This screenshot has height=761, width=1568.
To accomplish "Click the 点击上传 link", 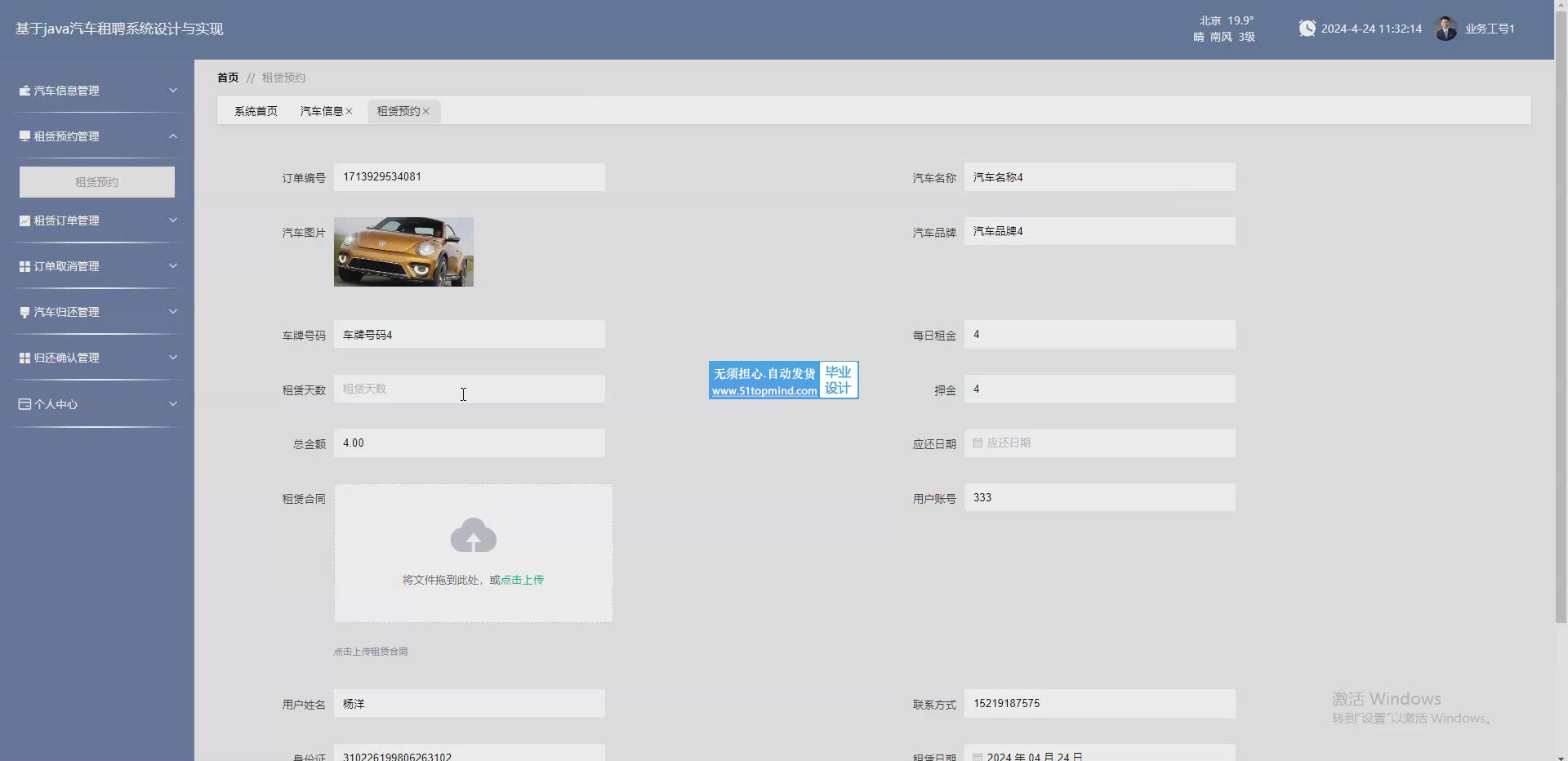I will pos(522,580).
